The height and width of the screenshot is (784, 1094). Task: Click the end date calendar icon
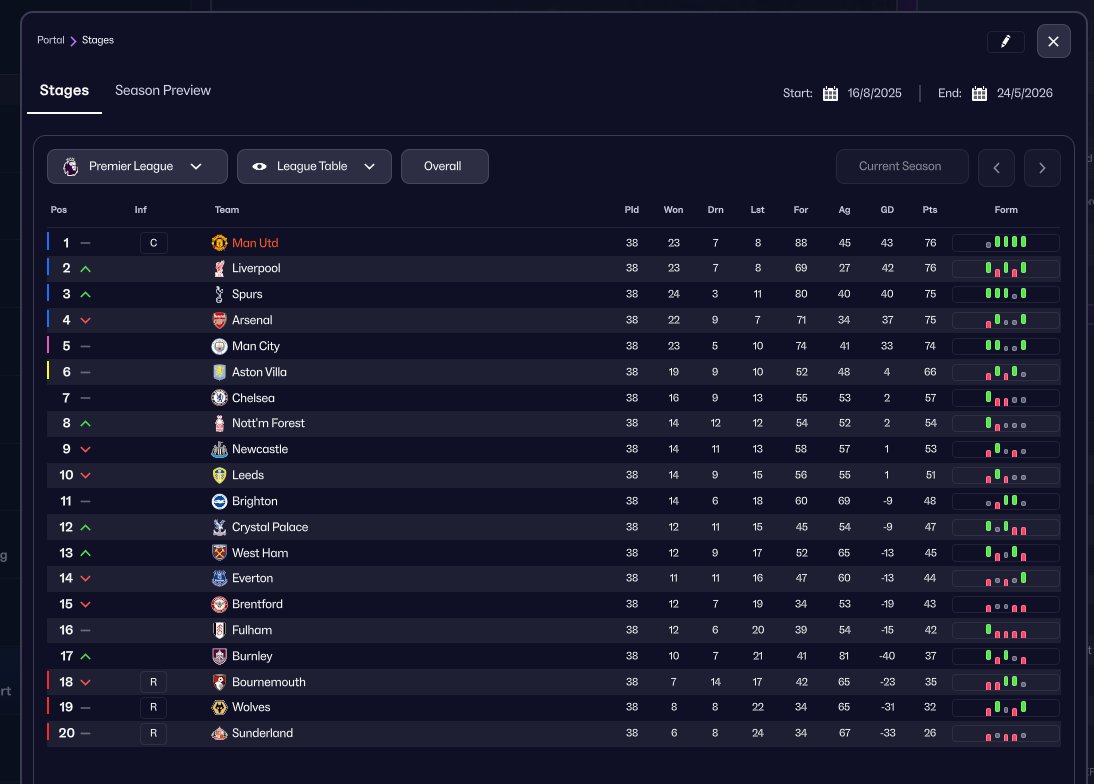(x=979, y=94)
